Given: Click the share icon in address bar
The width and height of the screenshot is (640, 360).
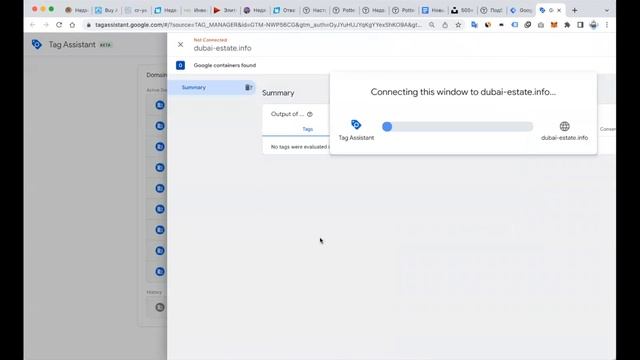Looking at the screenshot, I should (445, 25).
